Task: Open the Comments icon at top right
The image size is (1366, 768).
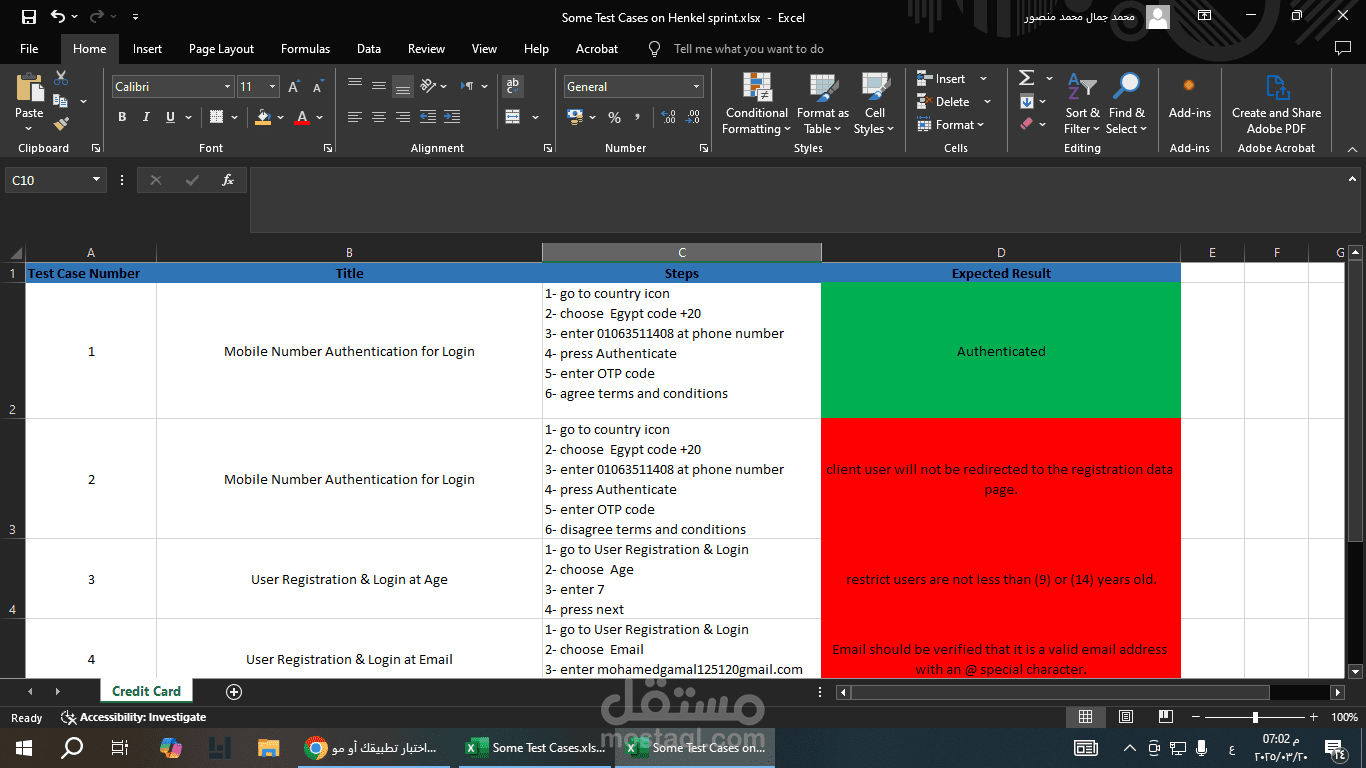Action: click(x=1343, y=48)
